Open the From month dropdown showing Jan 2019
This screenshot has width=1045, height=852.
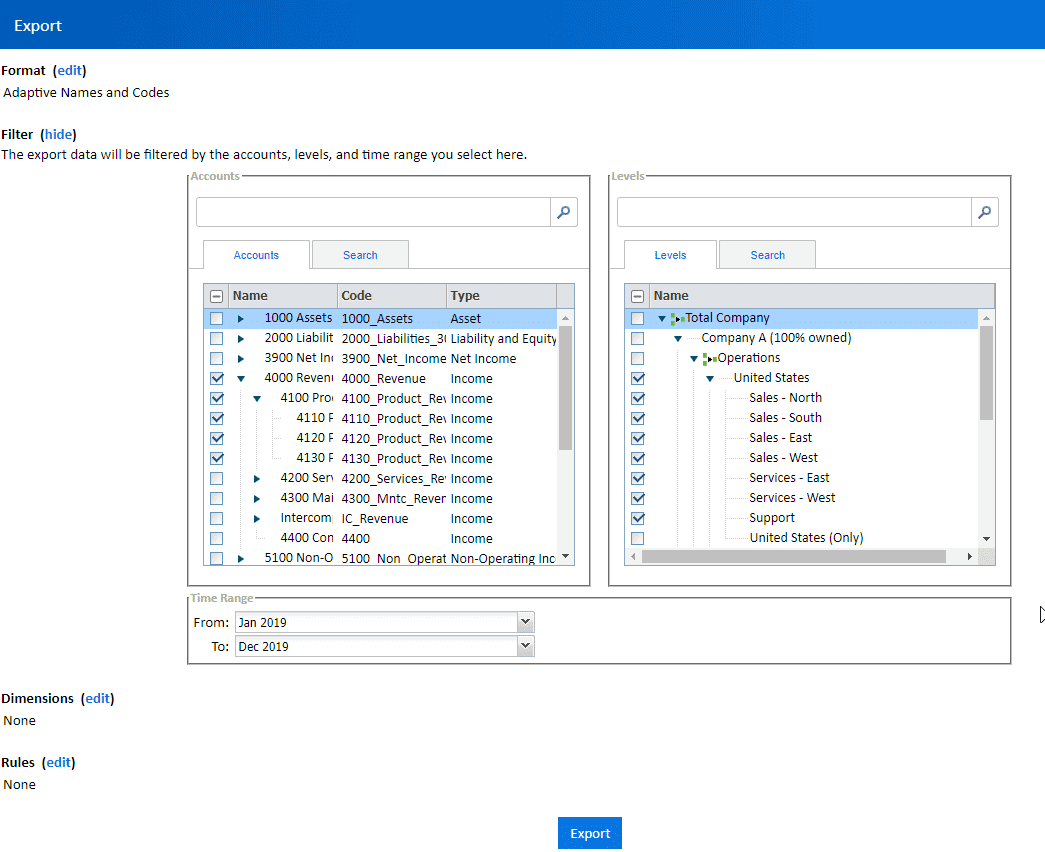coord(524,622)
